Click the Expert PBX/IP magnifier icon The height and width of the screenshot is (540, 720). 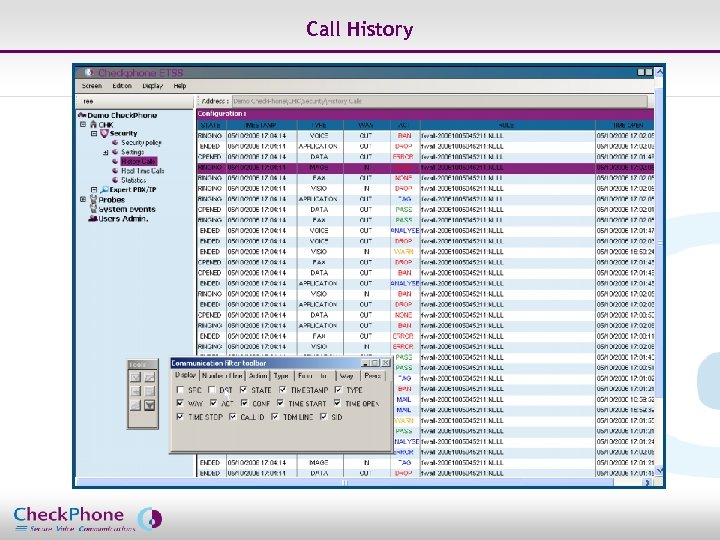104,189
